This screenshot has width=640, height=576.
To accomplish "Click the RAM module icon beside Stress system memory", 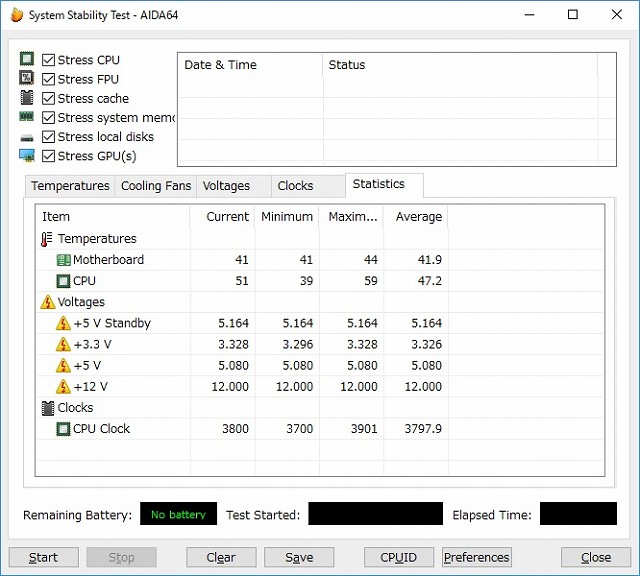I will pyautogui.click(x=27, y=117).
